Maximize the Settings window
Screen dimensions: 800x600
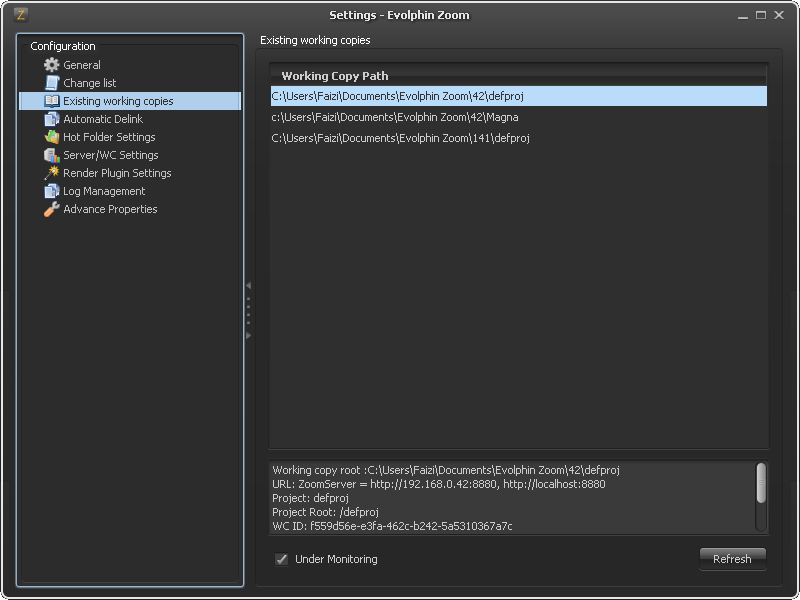(x=761, y=15)
